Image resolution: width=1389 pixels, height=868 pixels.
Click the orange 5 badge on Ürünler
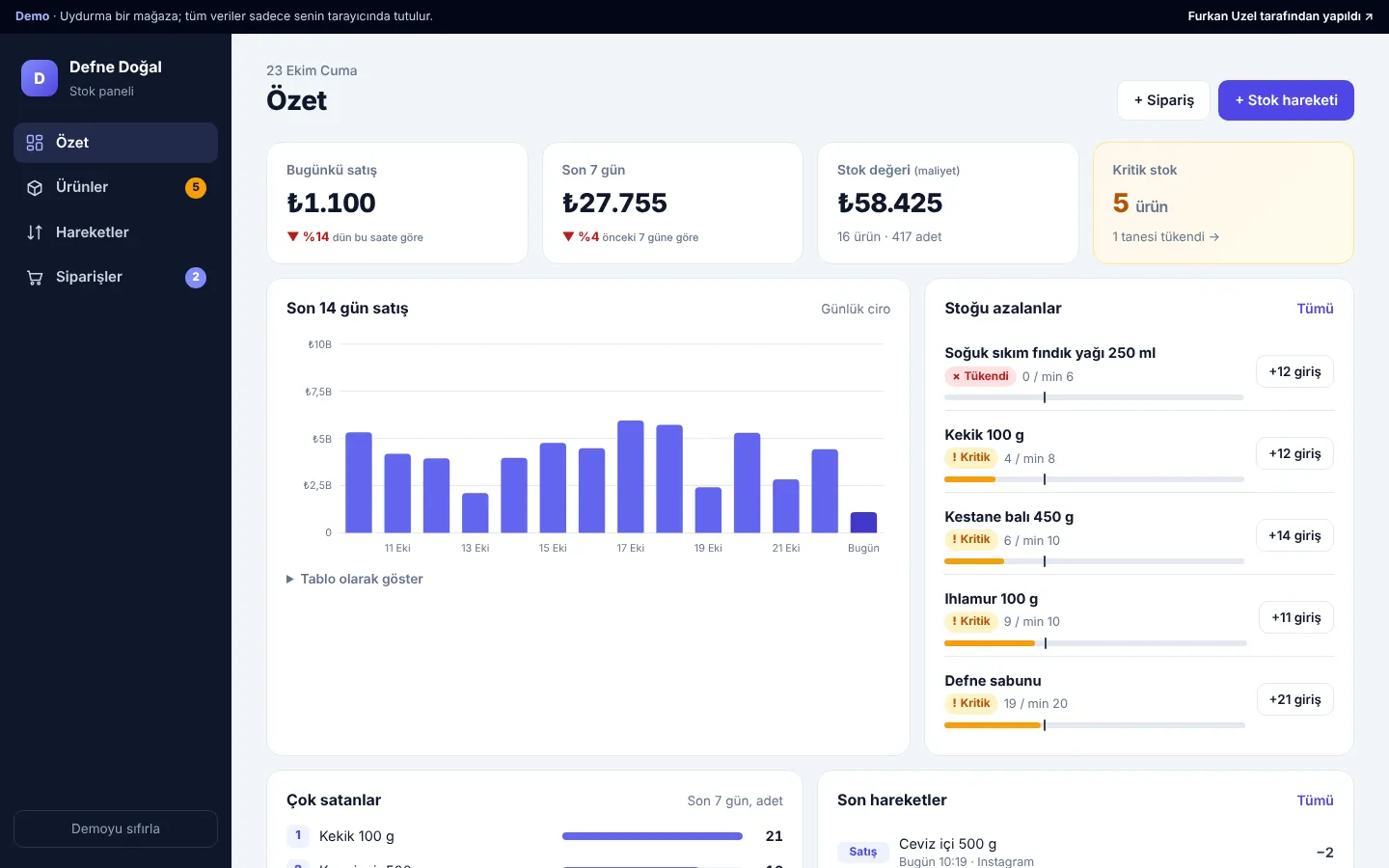click(x=196, y=187)
